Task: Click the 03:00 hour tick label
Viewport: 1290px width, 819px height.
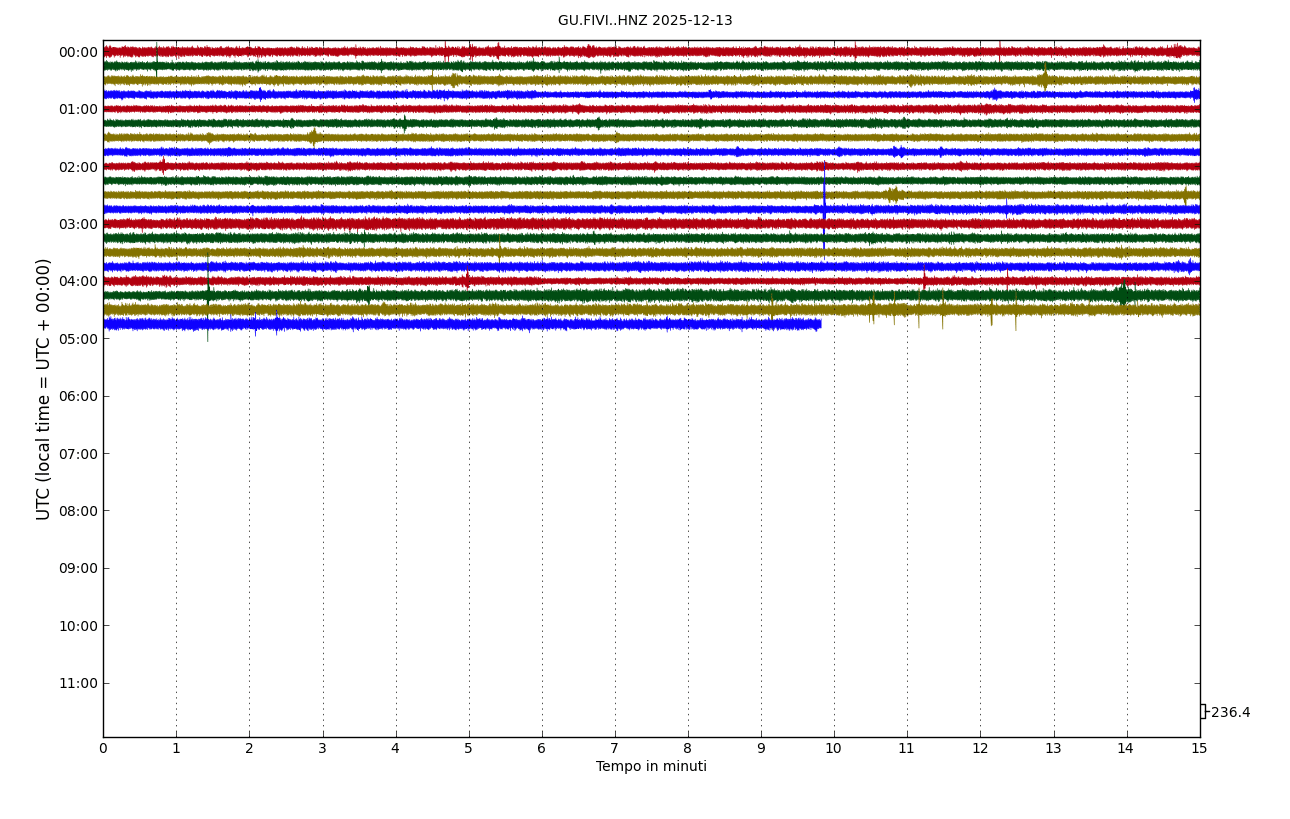Action: [78, 224]
